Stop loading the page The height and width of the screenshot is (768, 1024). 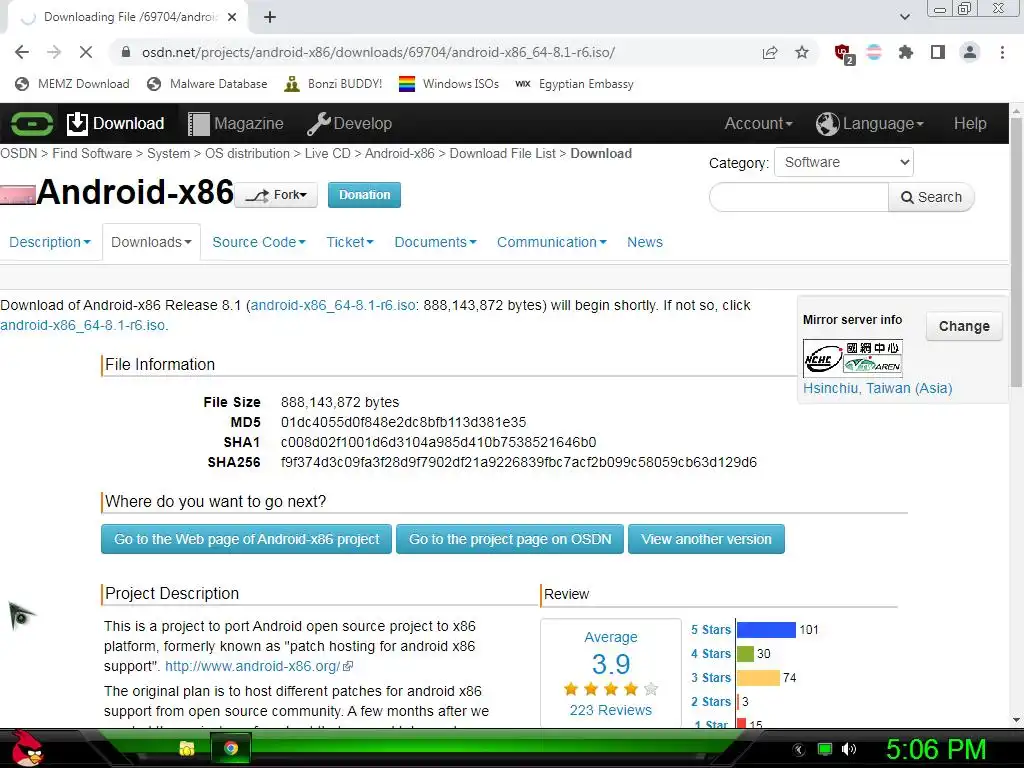tap(86, 52)
